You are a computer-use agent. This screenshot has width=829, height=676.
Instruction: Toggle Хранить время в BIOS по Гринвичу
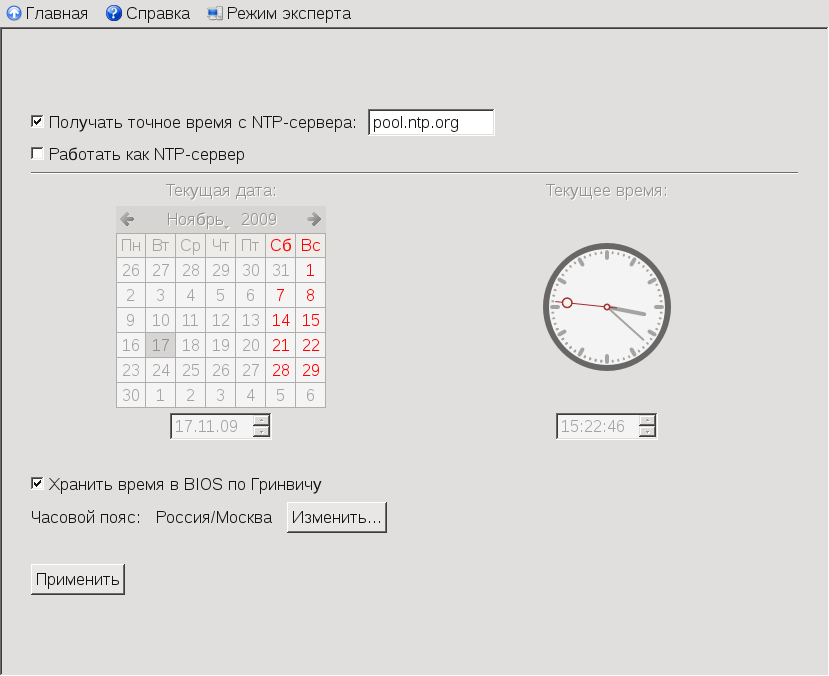coord(38,484)
